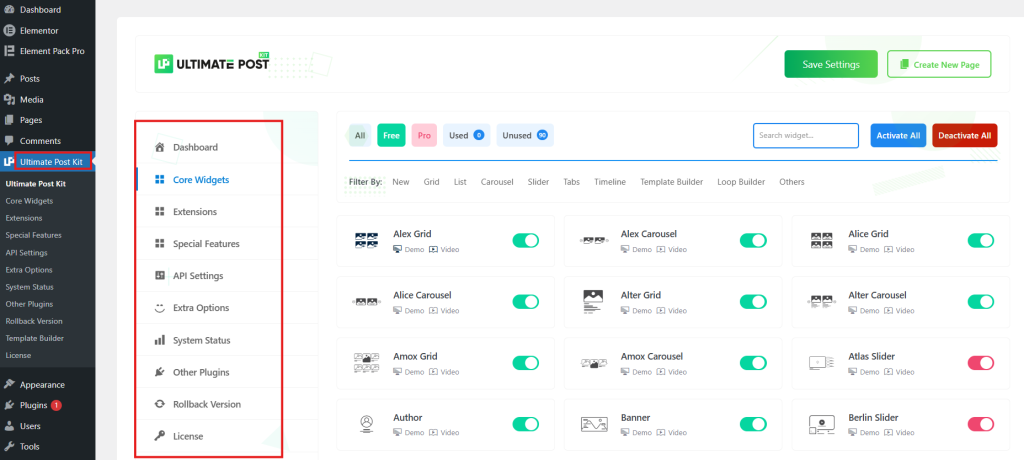Enable the Atlas Slider widget
This screenshot has height=460, width=1024.
tap(980, 363)
